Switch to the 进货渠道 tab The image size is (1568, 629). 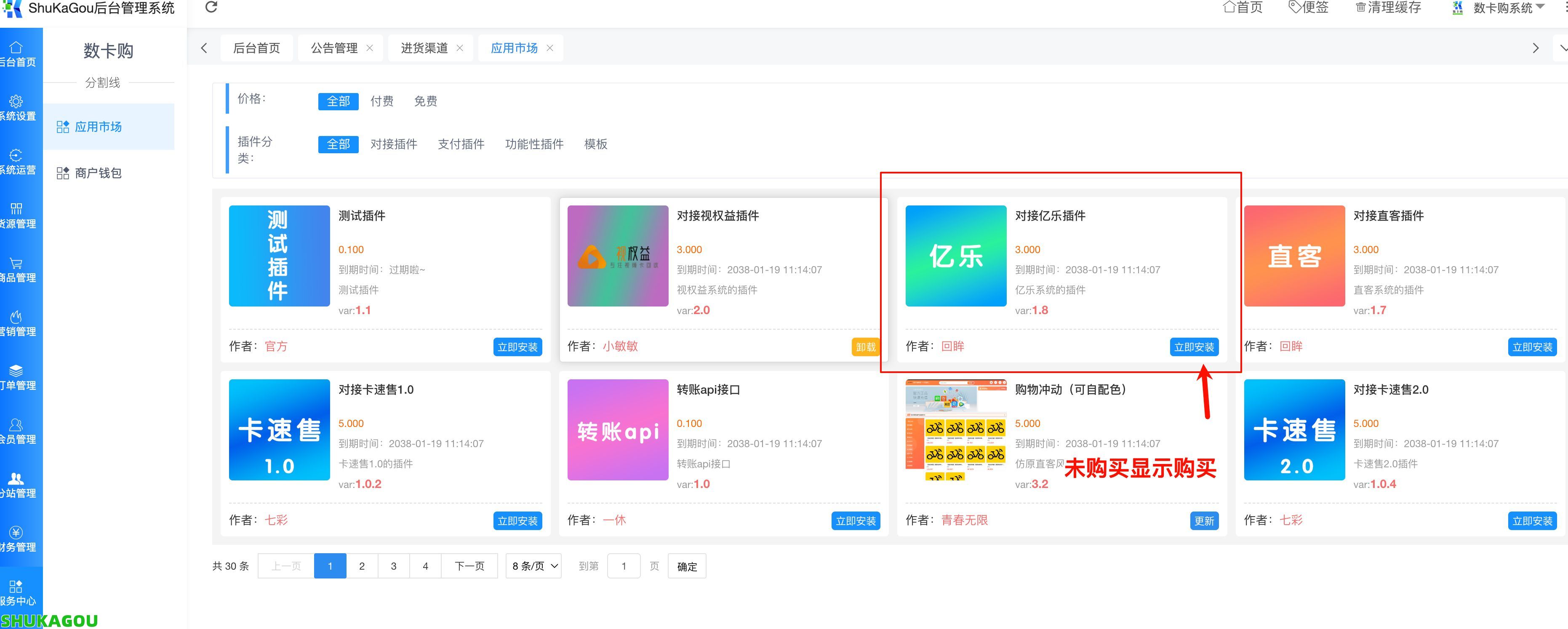424,48
